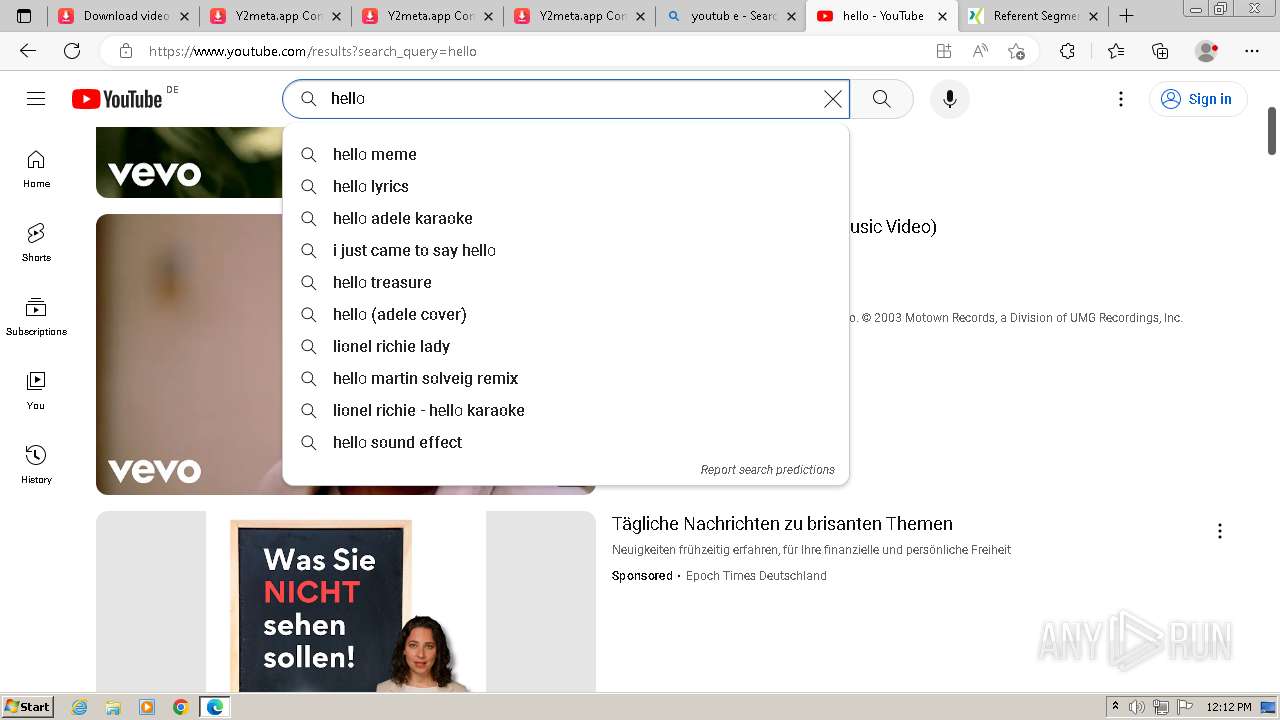
Task: Switch to Referent Segment tab
Action: tap(1033, 16)
